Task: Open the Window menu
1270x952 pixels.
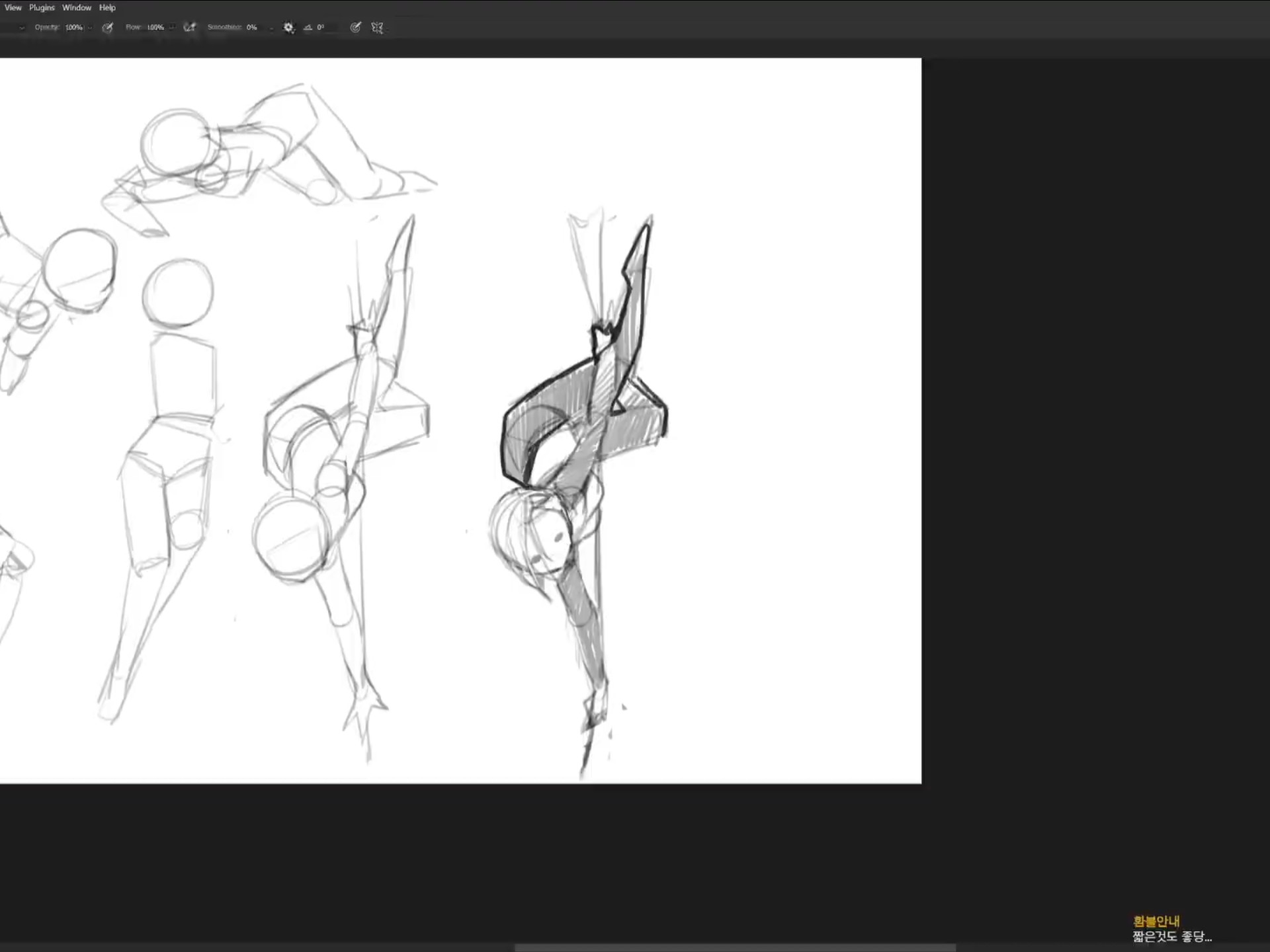Action: tap(77, 8)
